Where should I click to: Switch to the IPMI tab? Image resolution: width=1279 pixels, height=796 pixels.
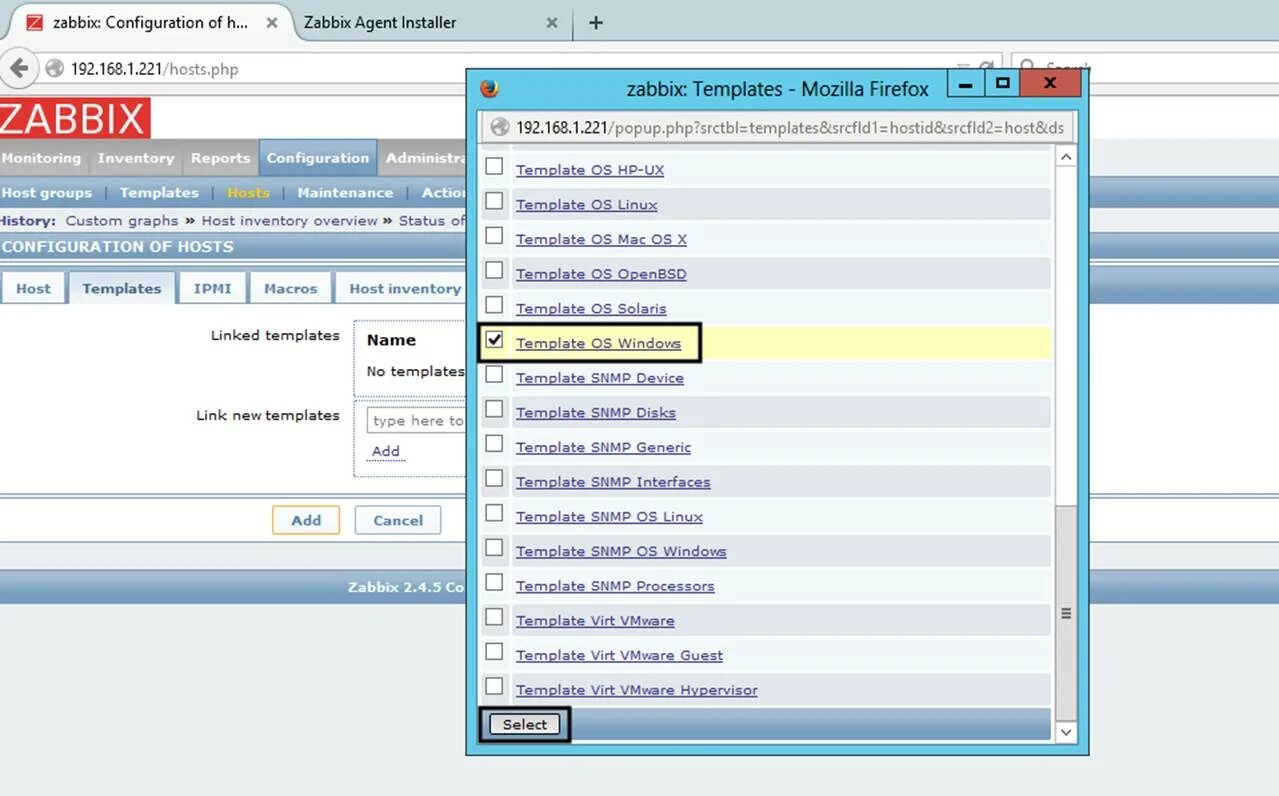[212, 288]
